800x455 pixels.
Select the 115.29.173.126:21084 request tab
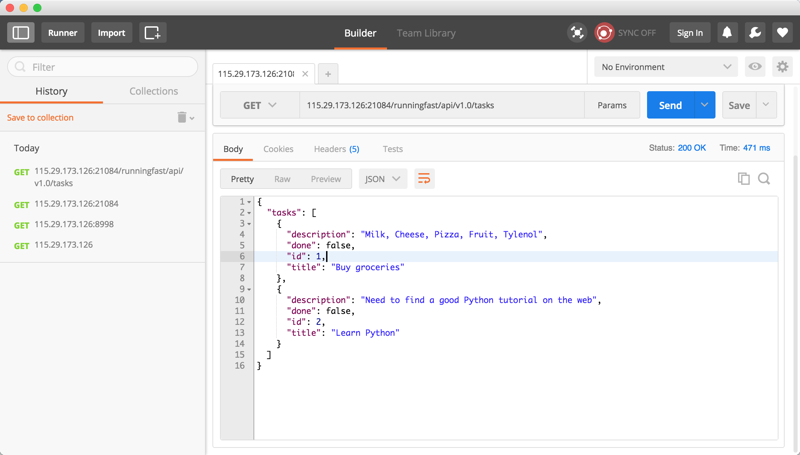(x=256, y=74)
